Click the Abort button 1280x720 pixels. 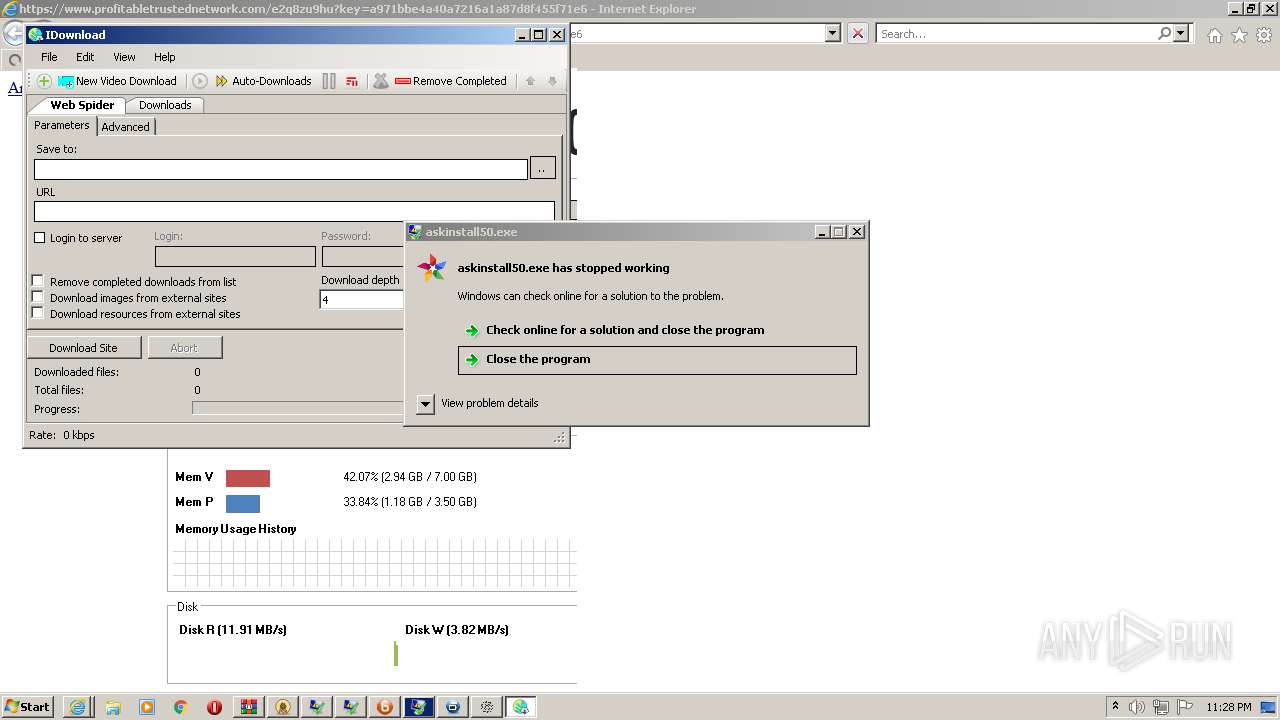pyautogui.click(x=184, y=348)
